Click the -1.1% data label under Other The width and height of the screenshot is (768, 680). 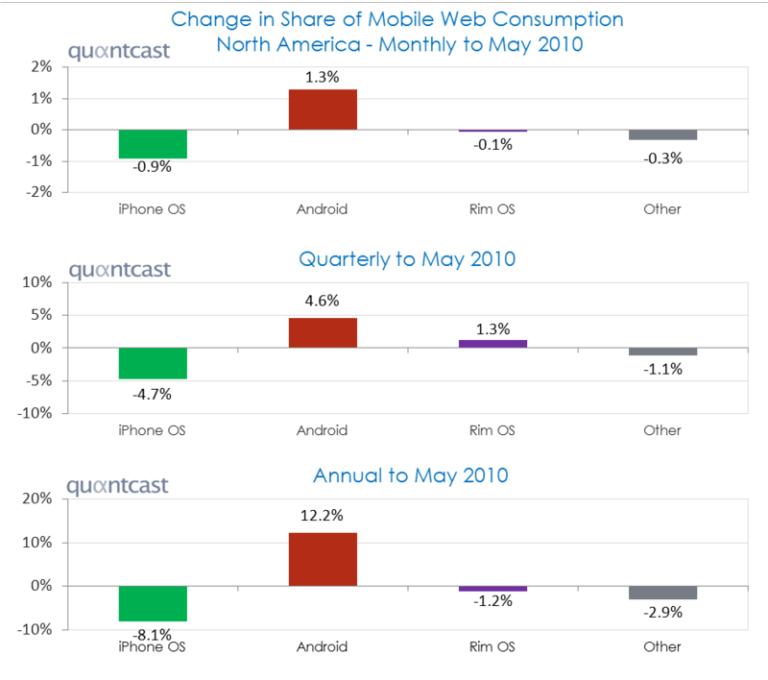click(x=662, y=368)
